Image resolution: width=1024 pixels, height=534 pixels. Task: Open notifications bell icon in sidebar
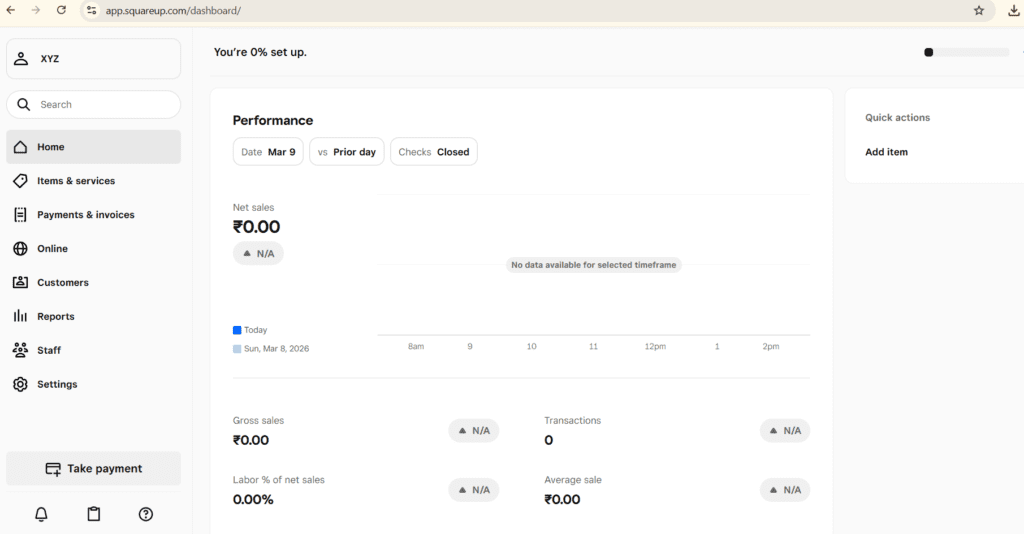coord(41,514)
